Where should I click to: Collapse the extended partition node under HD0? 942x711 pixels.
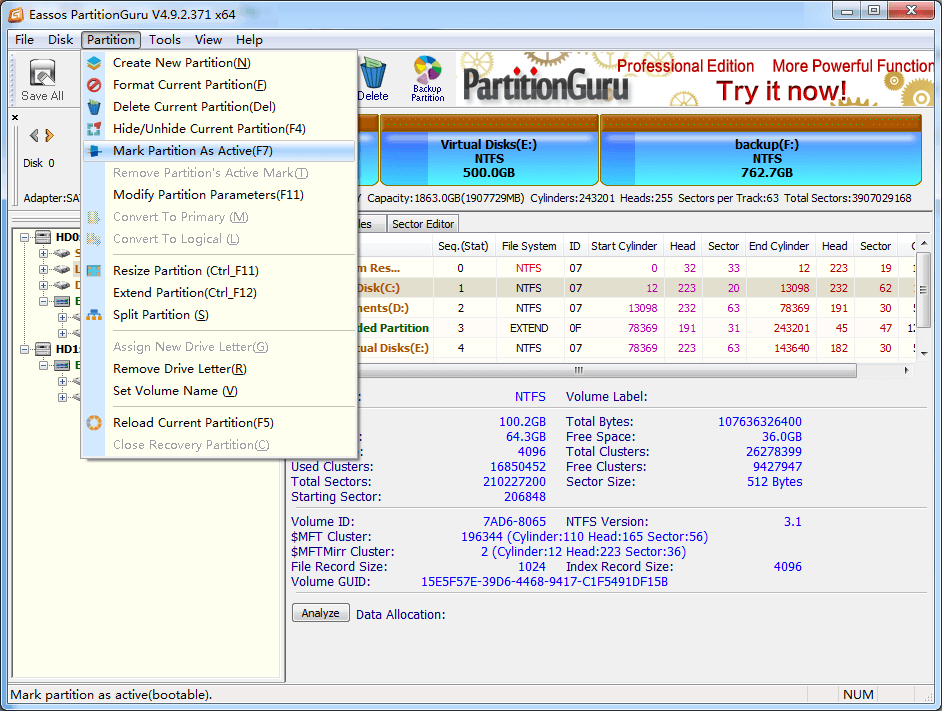tap(43, 301)
